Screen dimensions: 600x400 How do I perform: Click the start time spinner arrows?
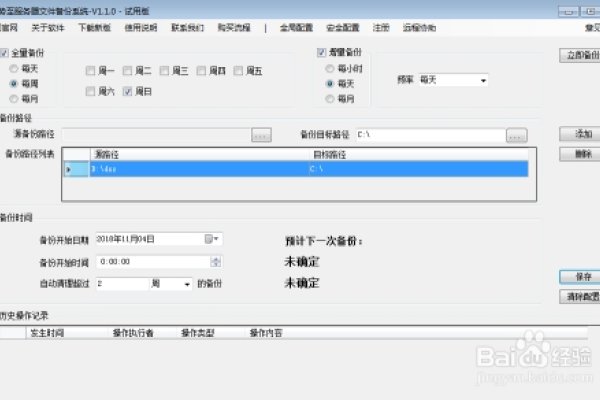pos(216,262)
